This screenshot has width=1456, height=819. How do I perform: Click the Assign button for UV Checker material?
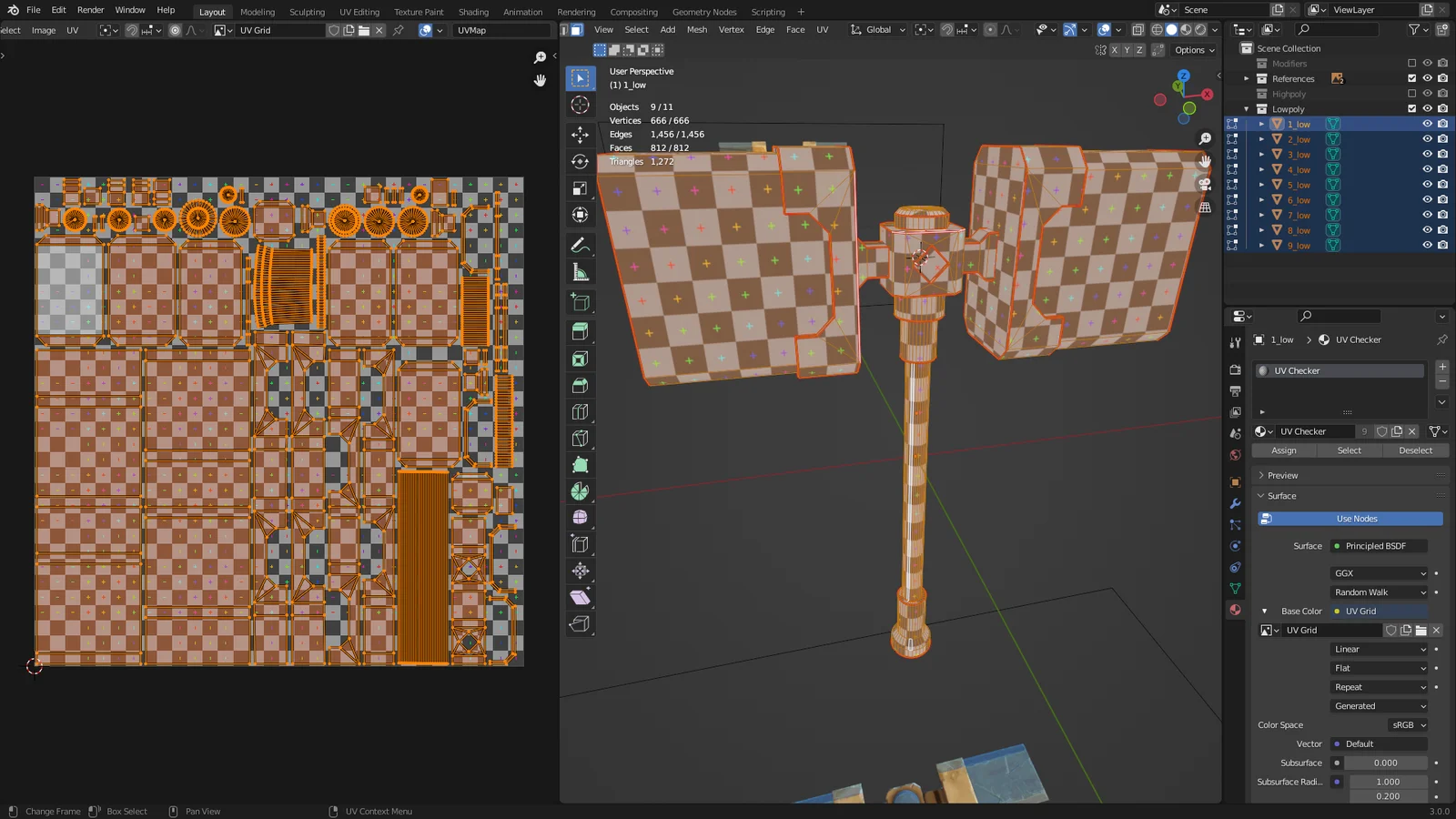pos(1283,450)
